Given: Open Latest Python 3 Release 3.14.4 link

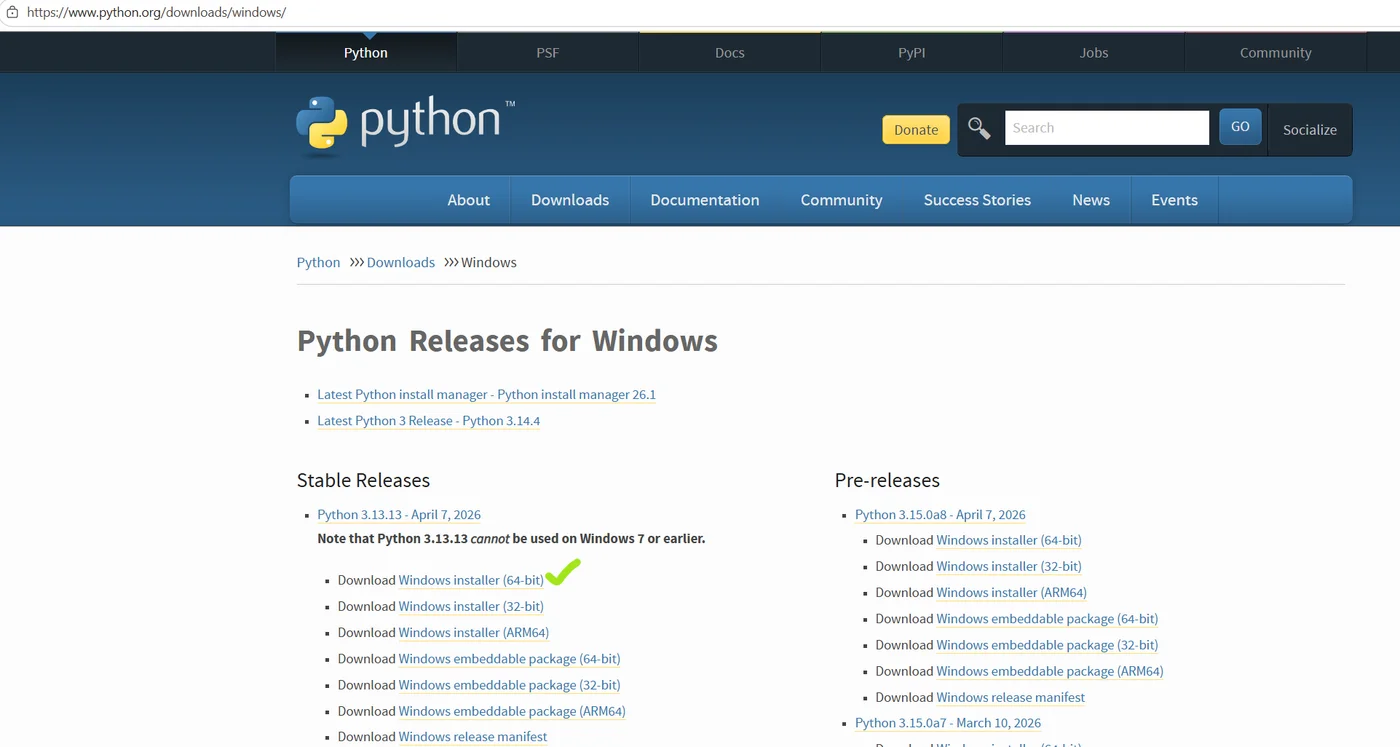Looking at the screenshot, I should coord(429,421).
